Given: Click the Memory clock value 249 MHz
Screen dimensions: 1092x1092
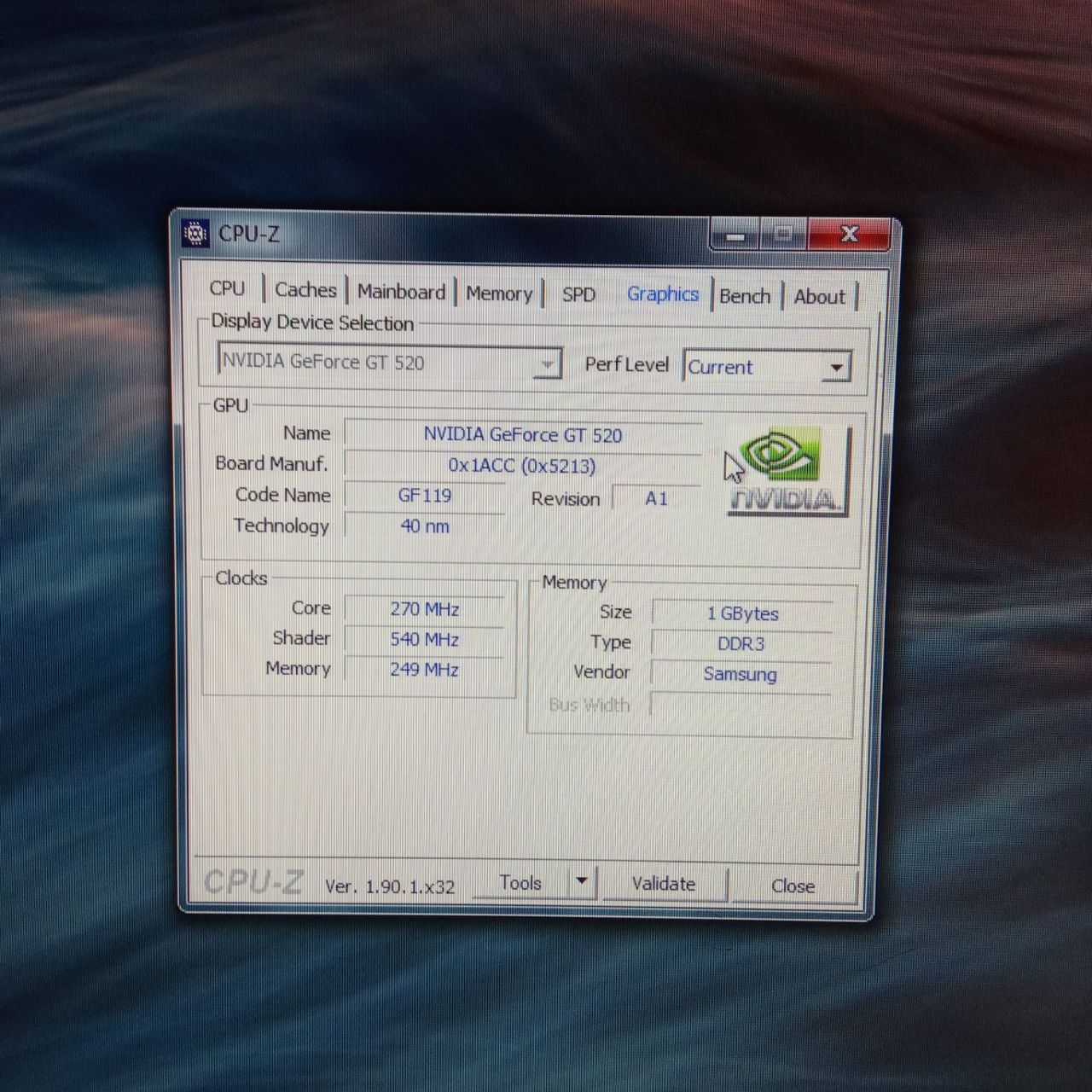Looking at the screenshot, I should pyautogui.click(x=425, y=669).
